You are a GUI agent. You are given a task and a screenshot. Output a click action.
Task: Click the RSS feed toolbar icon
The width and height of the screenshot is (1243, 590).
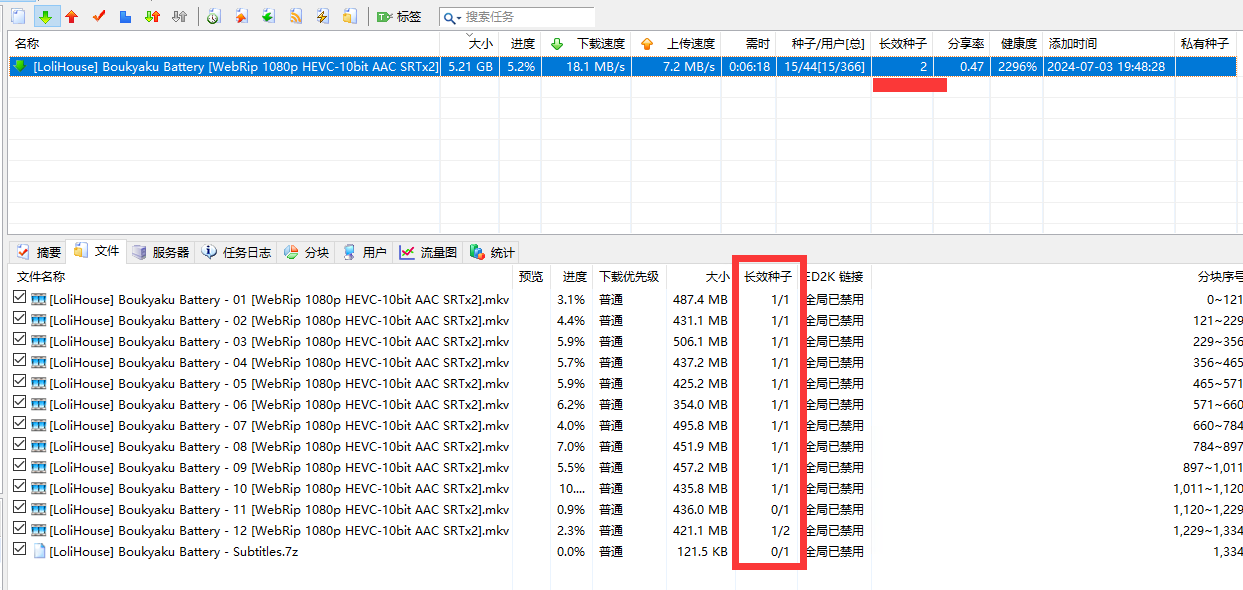296,17
